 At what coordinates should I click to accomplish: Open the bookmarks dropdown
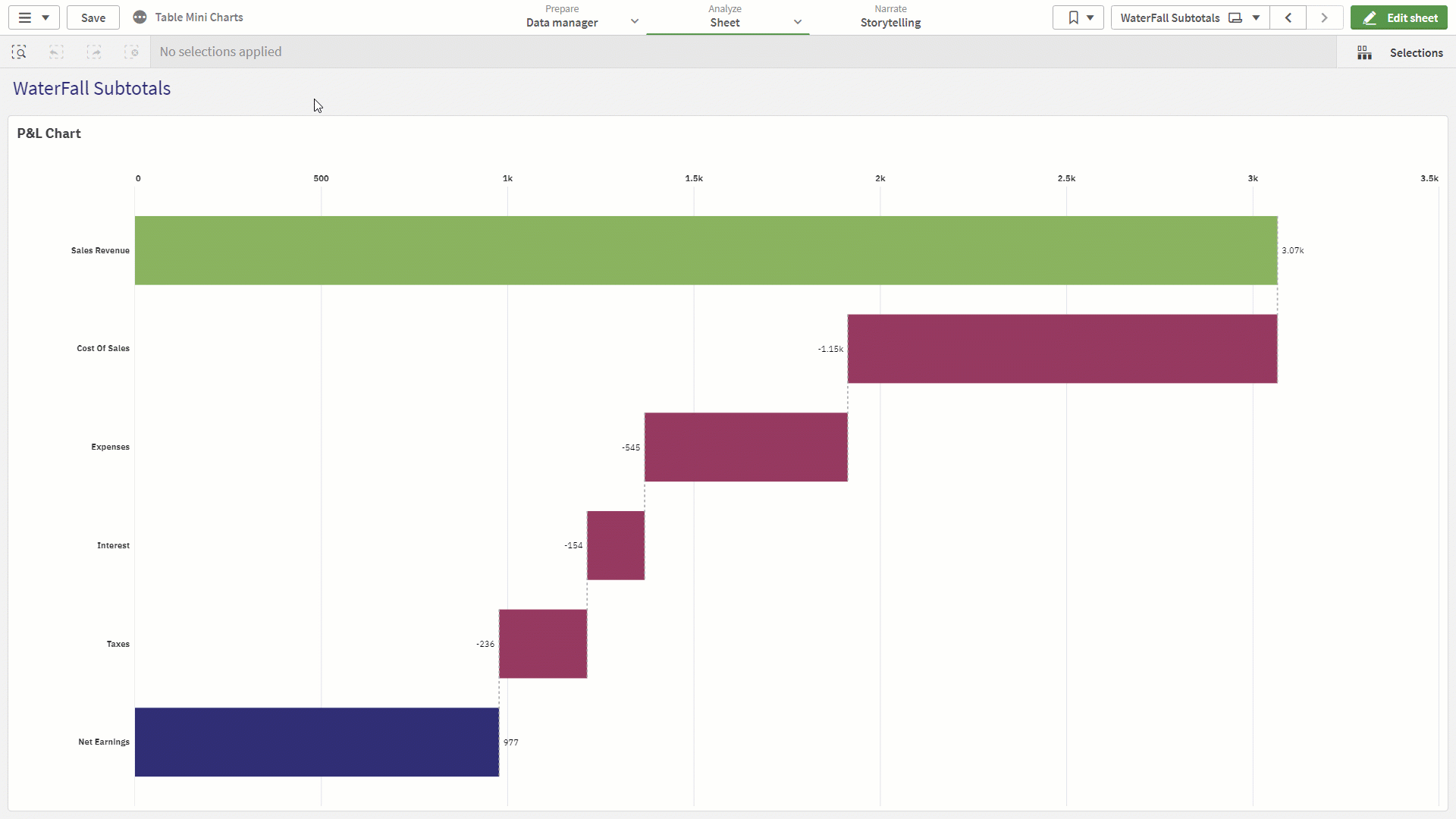coord(1078,17)
